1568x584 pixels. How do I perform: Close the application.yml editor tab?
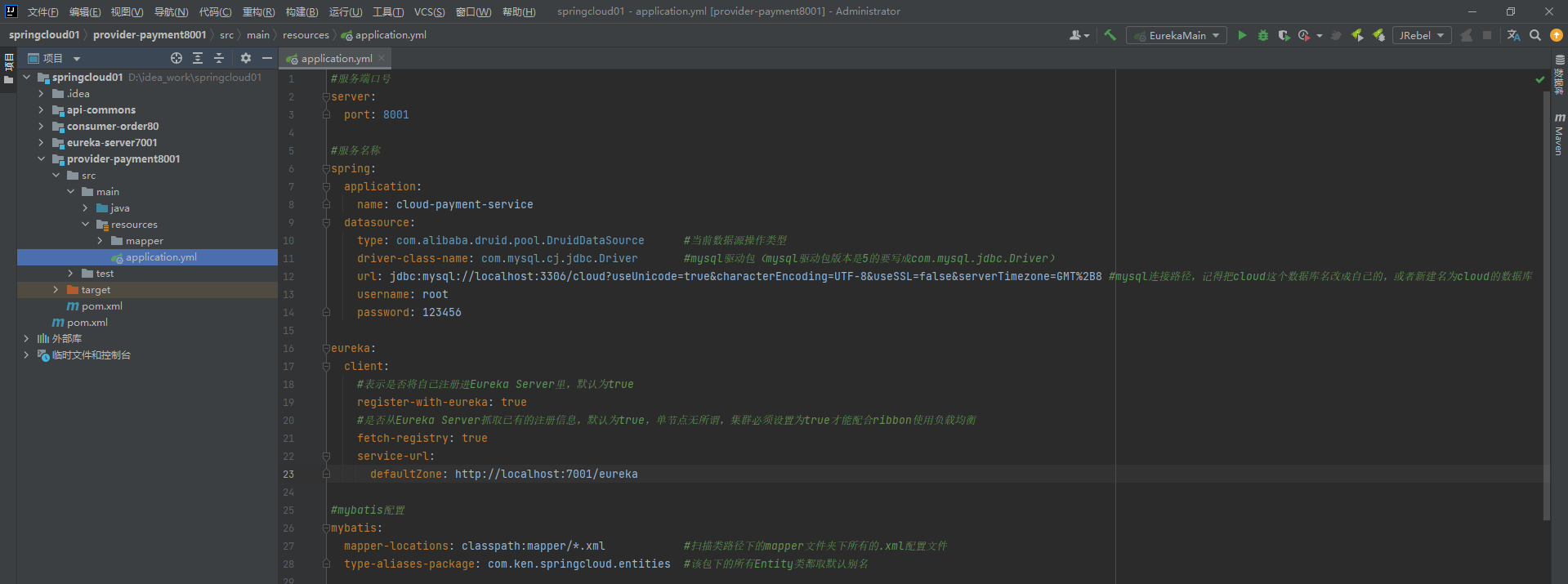tap(382, 58)
